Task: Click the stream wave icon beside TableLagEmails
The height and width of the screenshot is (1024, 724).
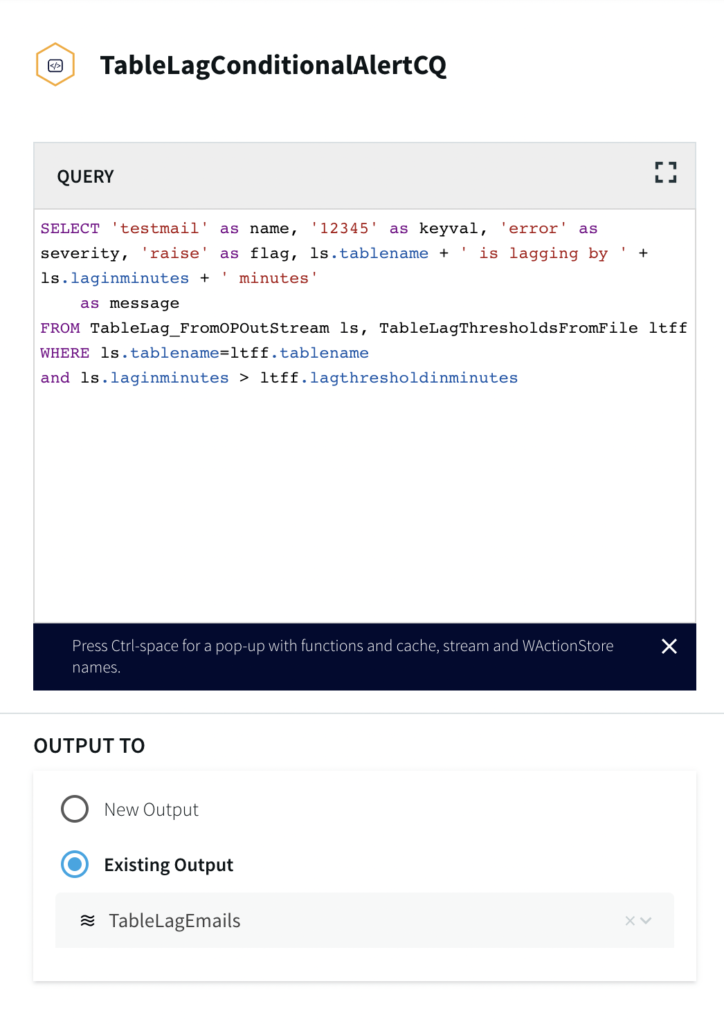Action: (x=88, y=921)
